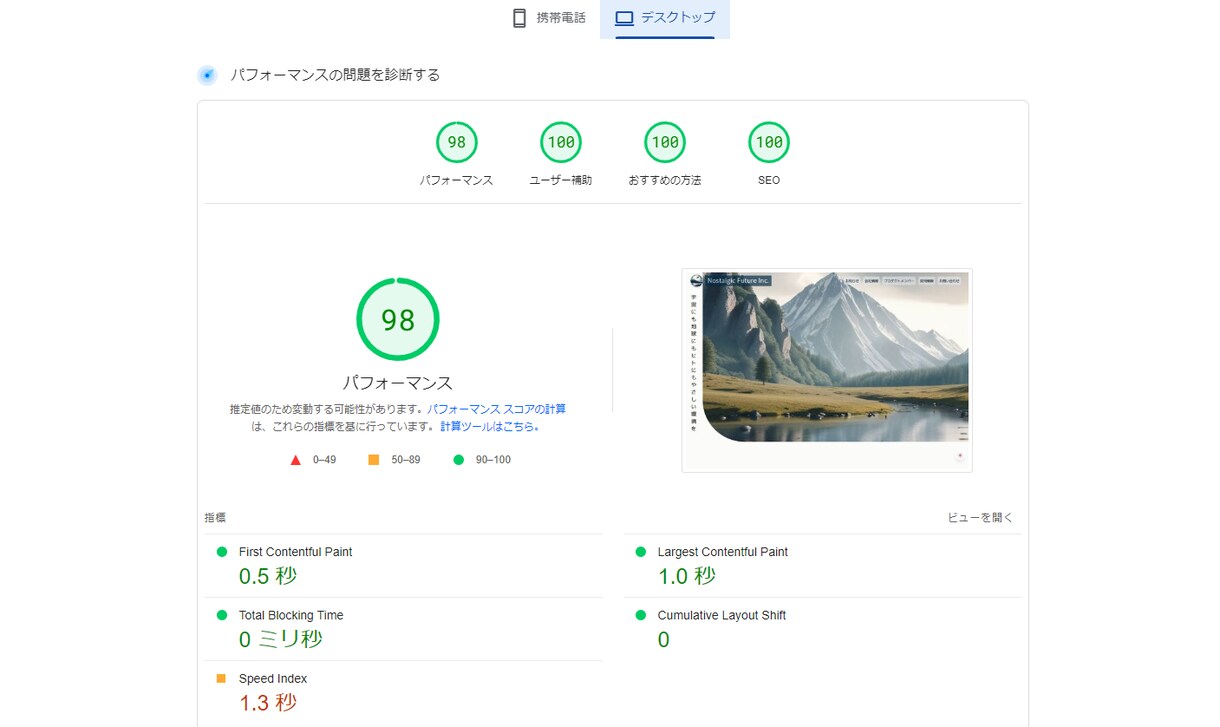Click the 0.5 秒 value

pyautogui.click(x=268, y=576)
